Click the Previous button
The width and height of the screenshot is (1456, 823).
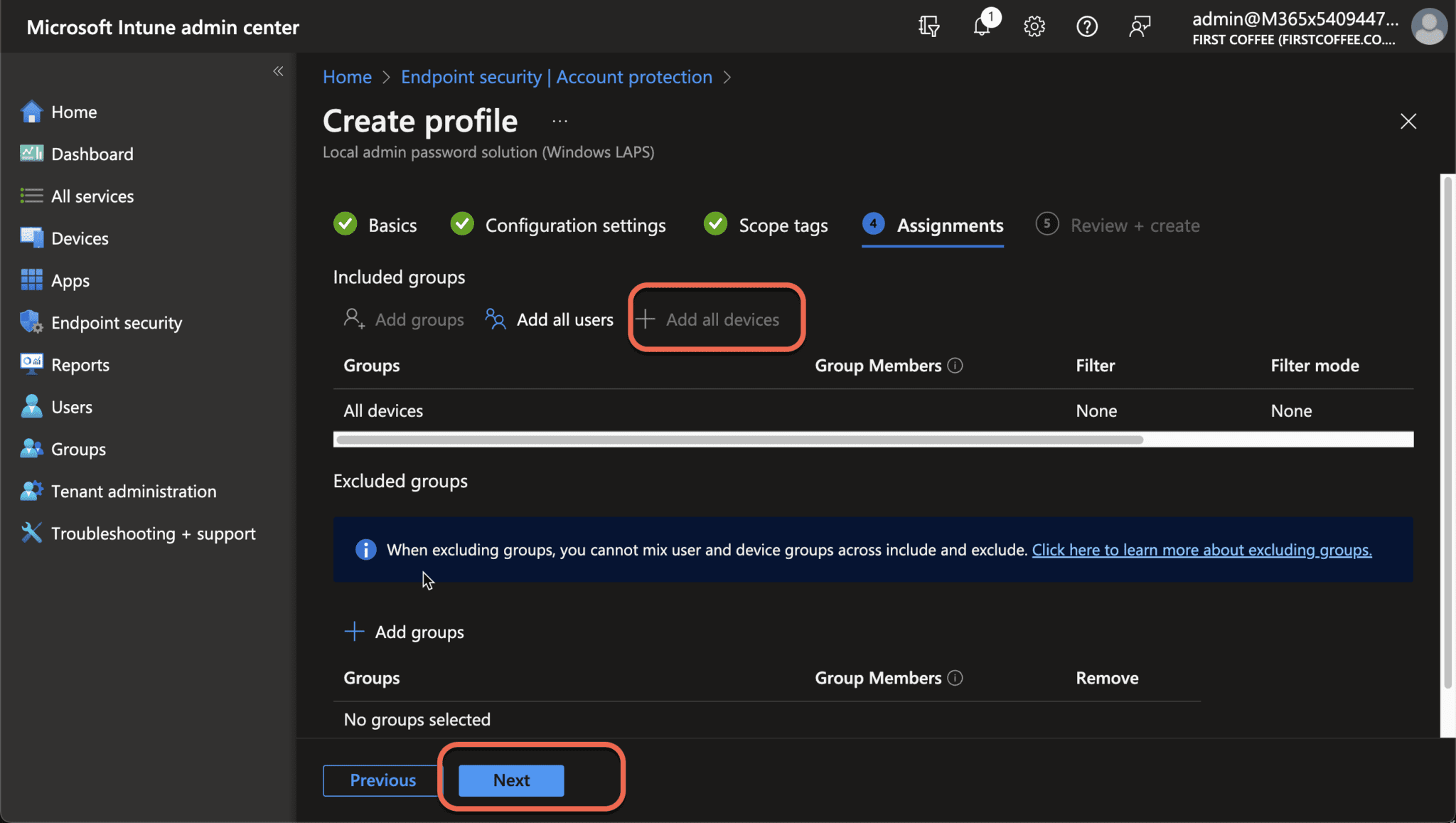click(382, 780)
